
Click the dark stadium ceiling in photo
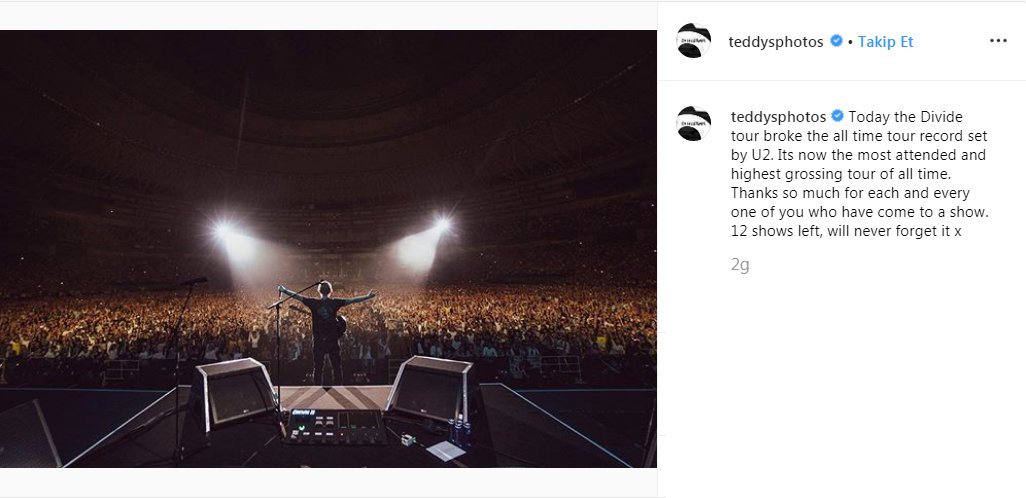tap(330, 90)
